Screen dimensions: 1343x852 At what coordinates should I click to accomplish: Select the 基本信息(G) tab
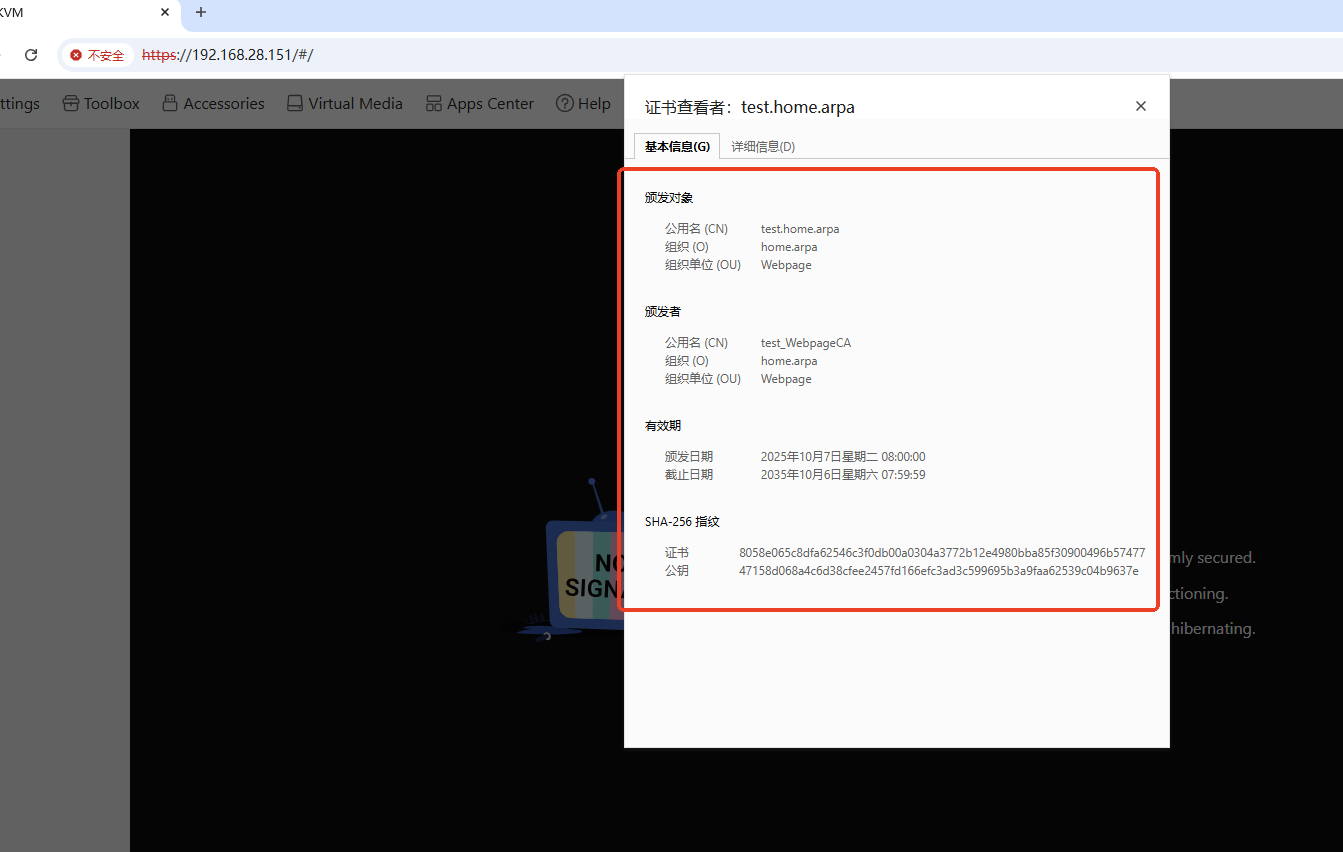coord(677,146)
